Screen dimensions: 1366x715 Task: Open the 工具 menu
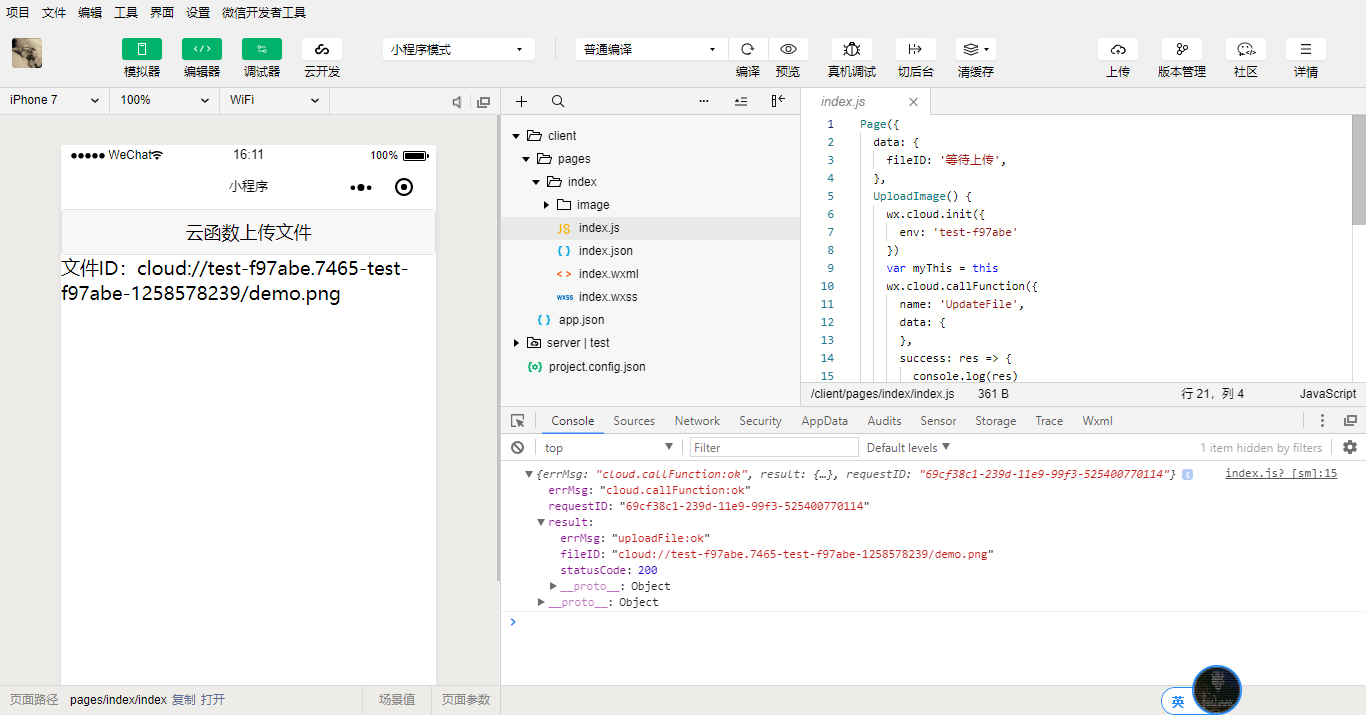[126, 13]
